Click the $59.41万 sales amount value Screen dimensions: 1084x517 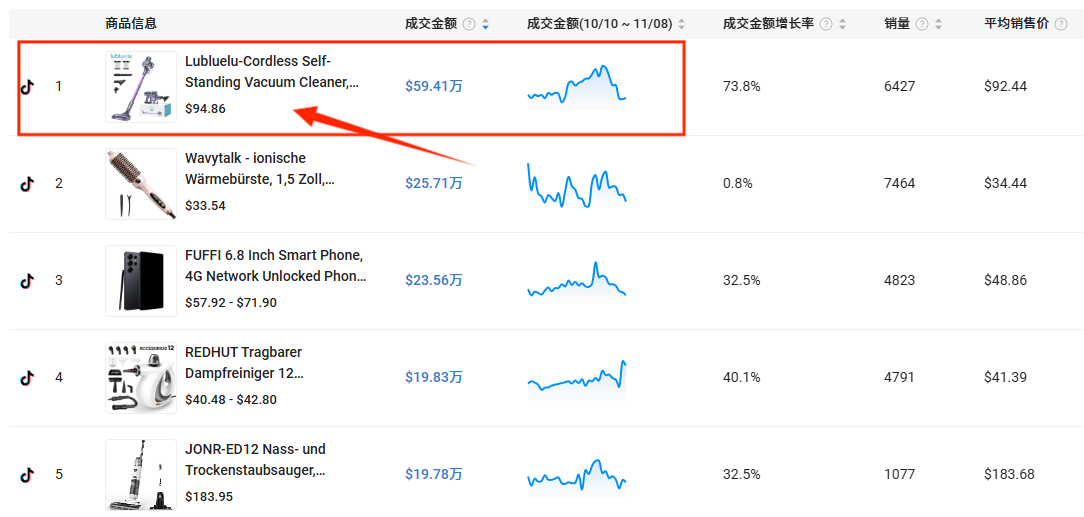tap(434, 87)
